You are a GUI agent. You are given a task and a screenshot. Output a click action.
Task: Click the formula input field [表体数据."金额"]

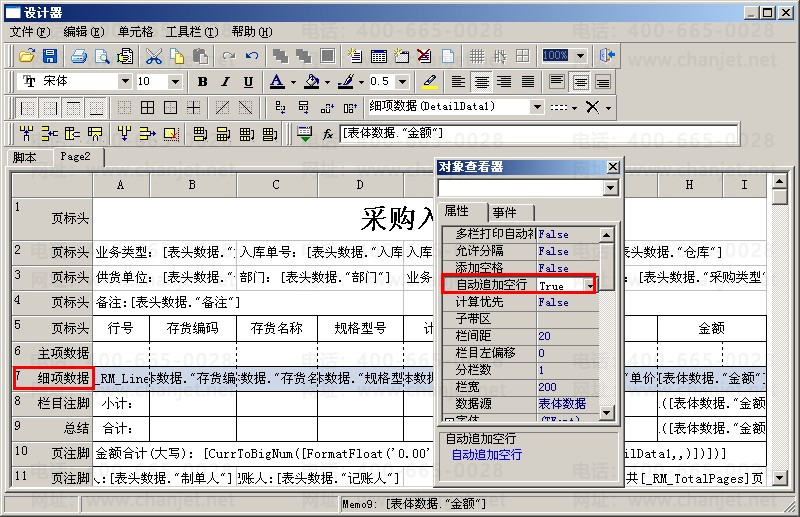click(x=539, y=134)
